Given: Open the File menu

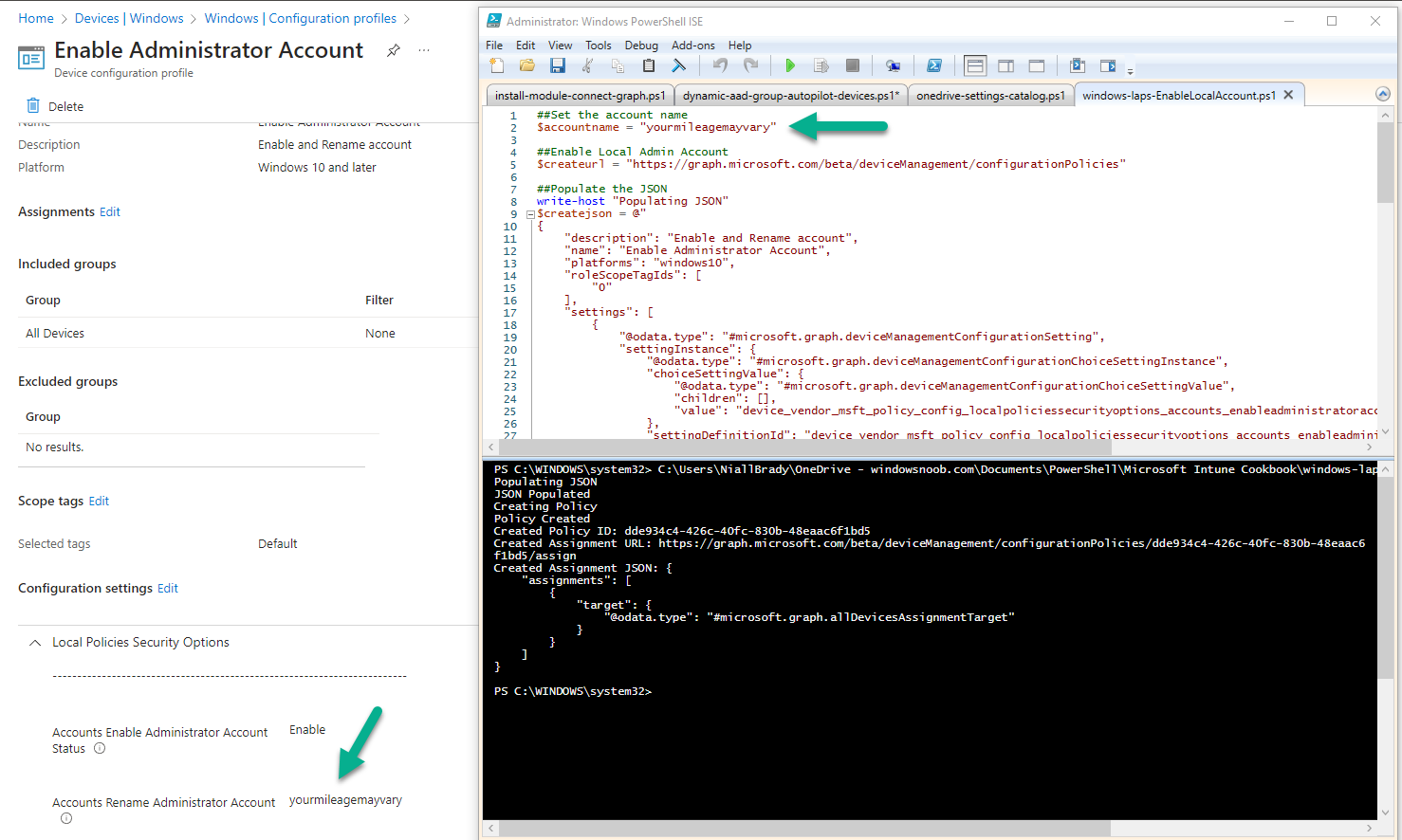Looking at the screenshot, I should coord(494,45).
